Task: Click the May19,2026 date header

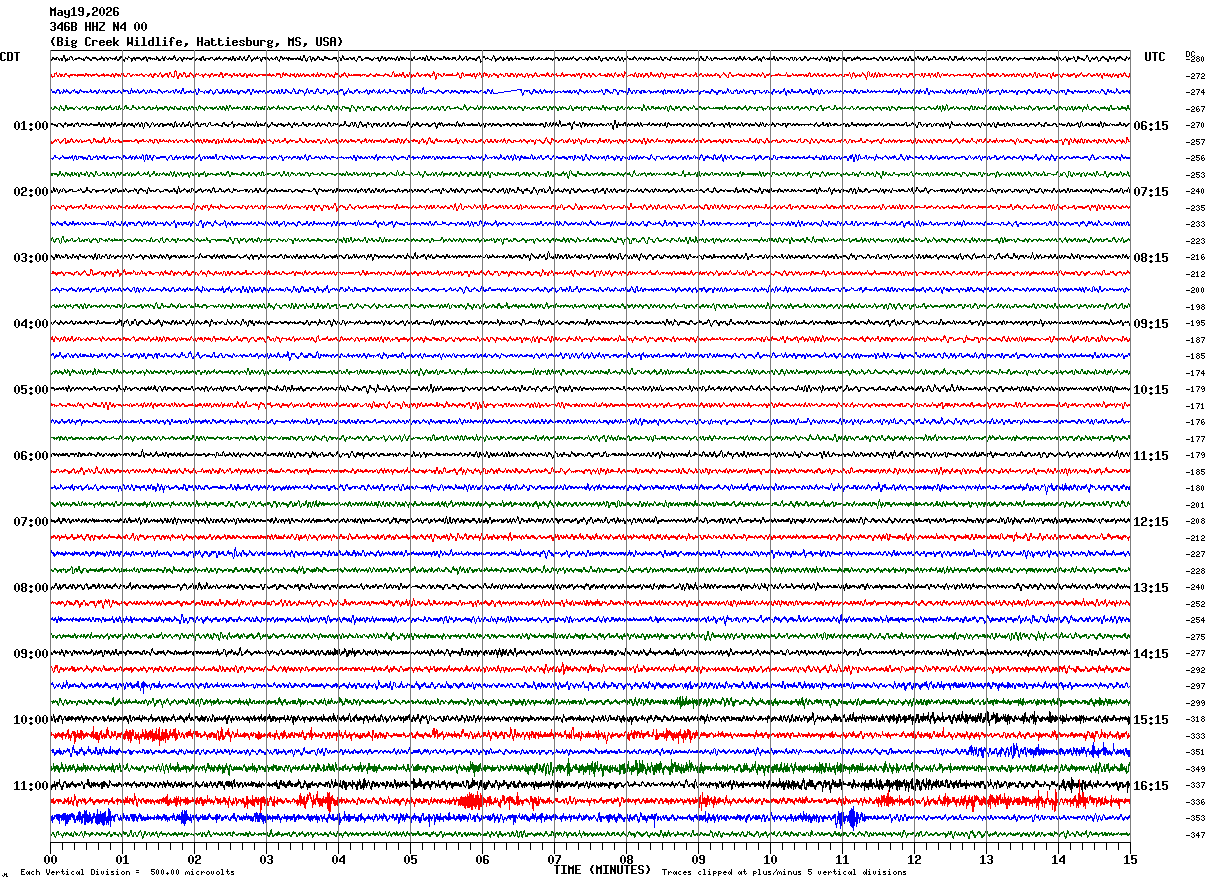Action: point(85,12)
